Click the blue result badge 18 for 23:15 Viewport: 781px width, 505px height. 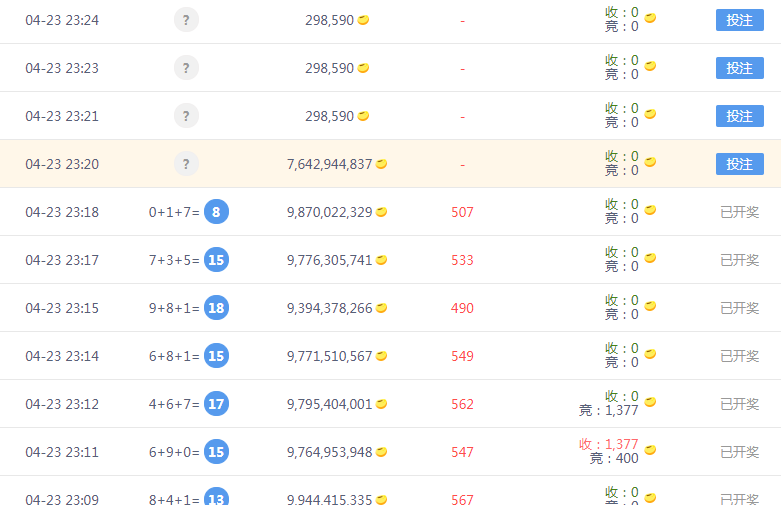[216, 308]
